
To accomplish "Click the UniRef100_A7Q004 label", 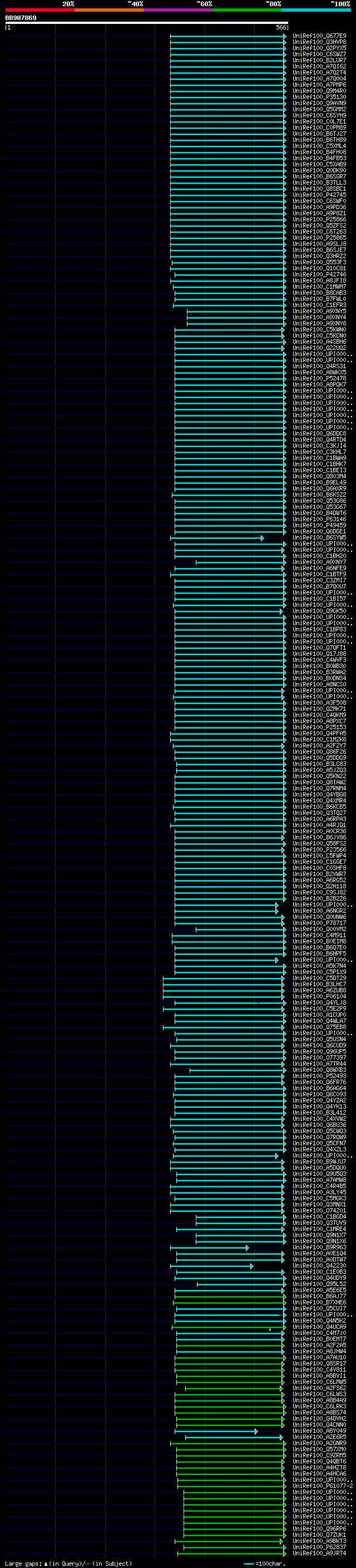I will point(319,78).
